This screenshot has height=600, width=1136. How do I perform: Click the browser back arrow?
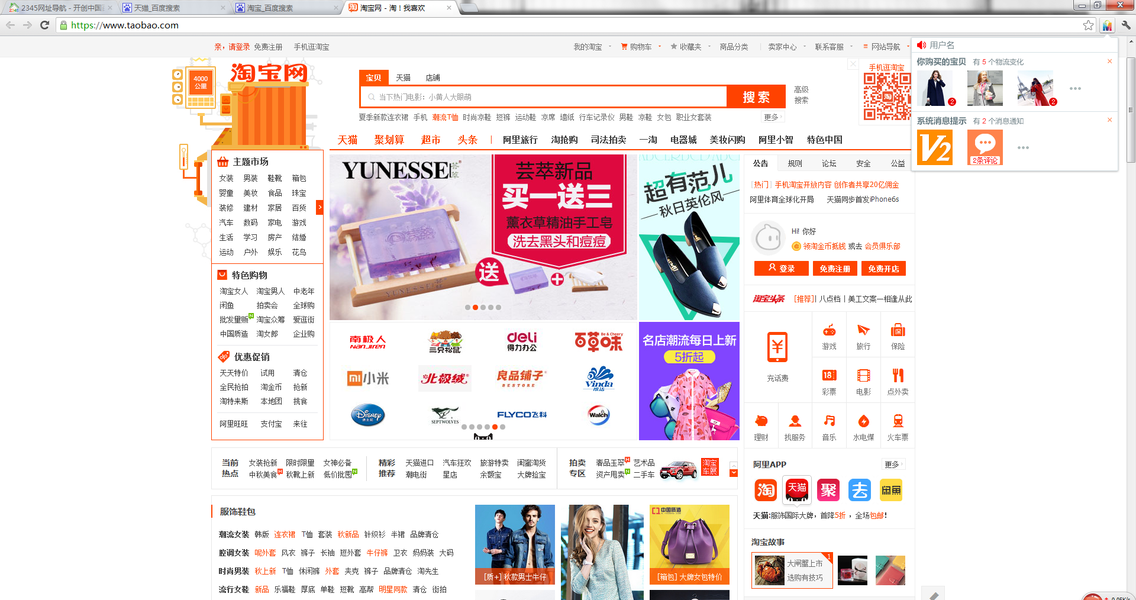[10, 25]
